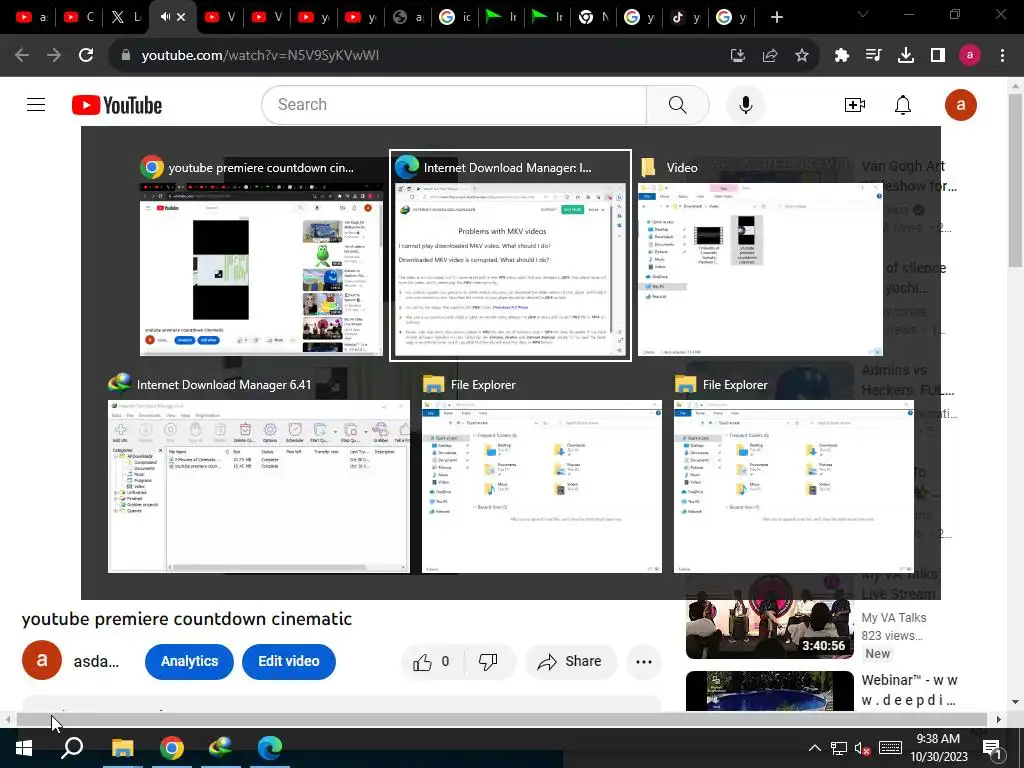The image size is (1024, 768).
Task: Open the Webinar pool video thumbnail
Action: [769, 691]
